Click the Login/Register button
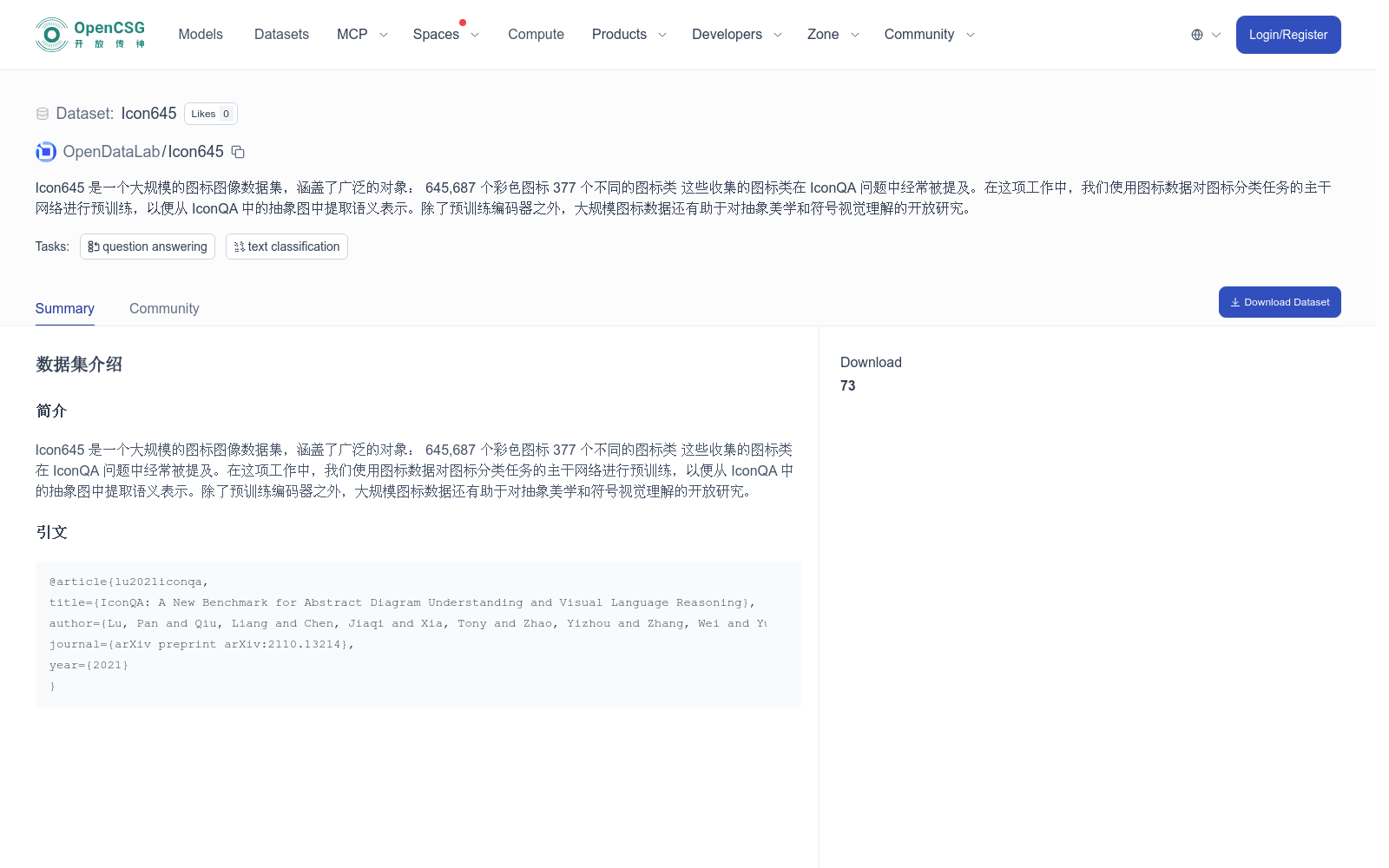This screenshot has height=868, width=1389. point(1288,35)
